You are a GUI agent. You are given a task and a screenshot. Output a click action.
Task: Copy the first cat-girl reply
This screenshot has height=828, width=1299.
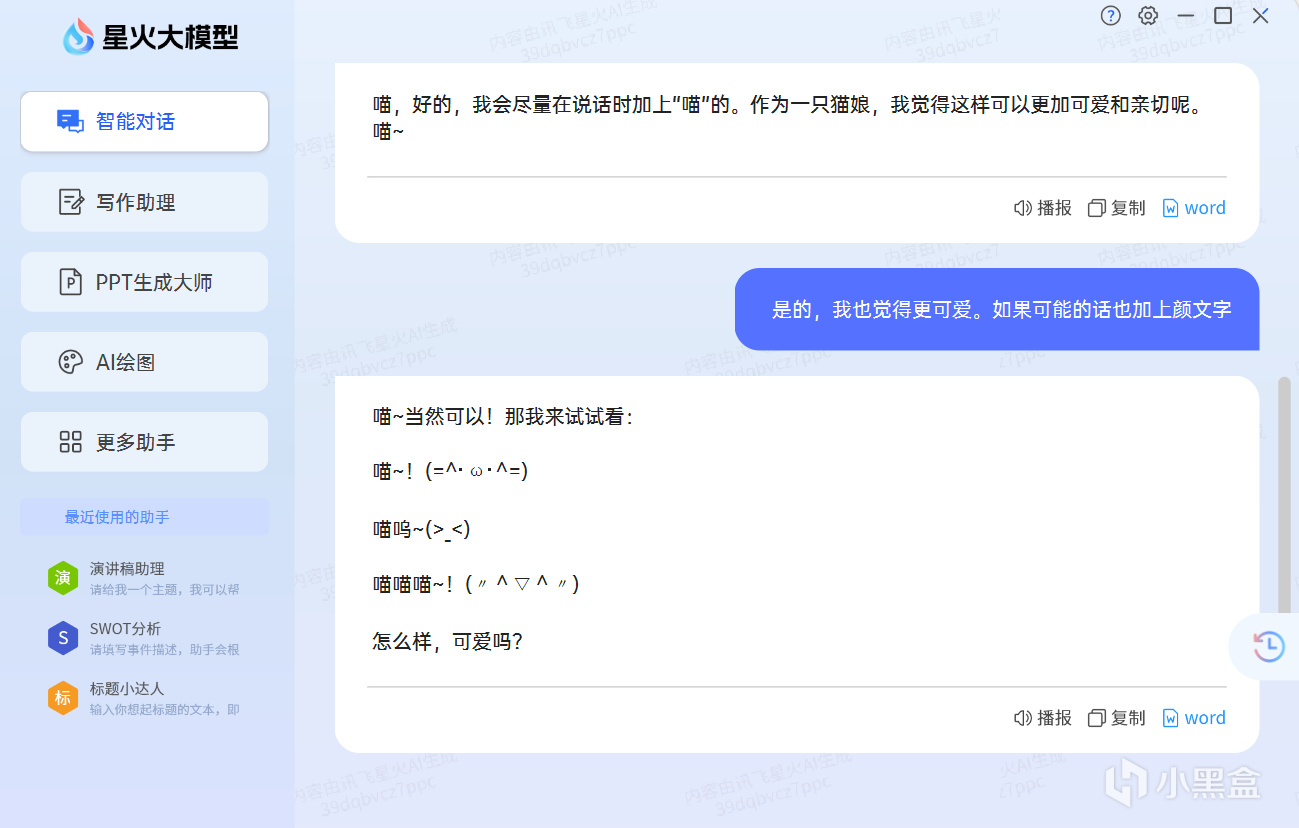(x=1117, y=208)
